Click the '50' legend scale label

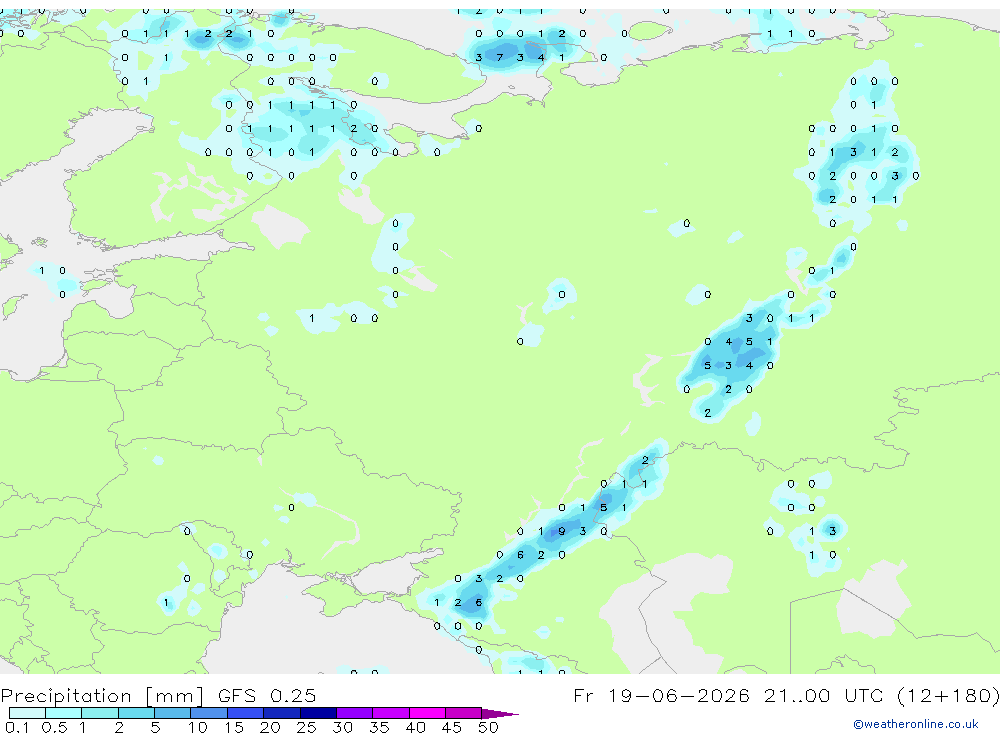click(488, 727)
